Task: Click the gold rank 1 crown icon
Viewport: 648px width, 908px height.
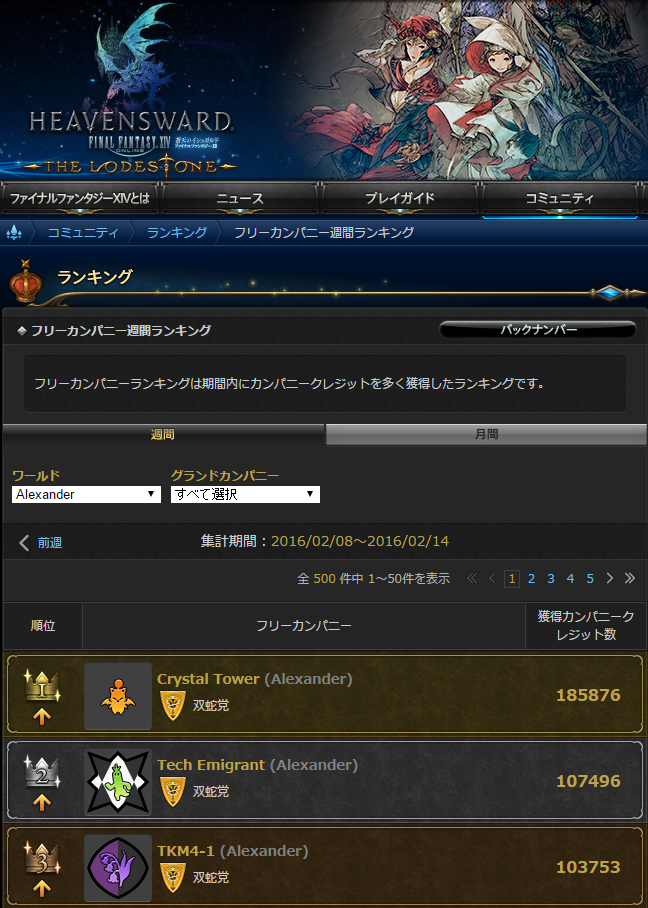Action: (x=42, y=686)
